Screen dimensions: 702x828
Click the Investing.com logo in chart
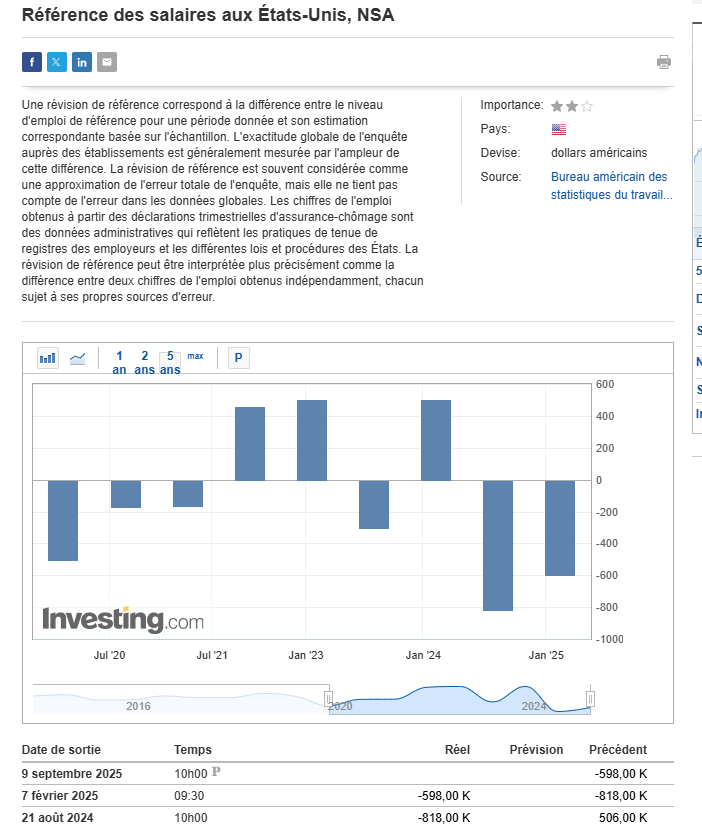pos(122,619)
